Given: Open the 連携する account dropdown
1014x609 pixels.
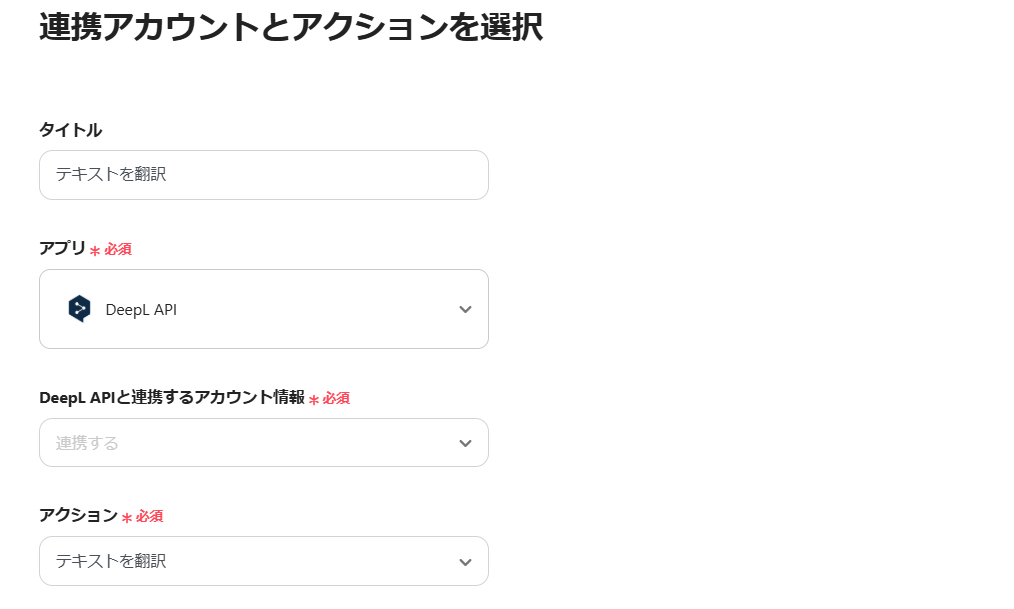Looking at the screenshot, I should (264, 442).
